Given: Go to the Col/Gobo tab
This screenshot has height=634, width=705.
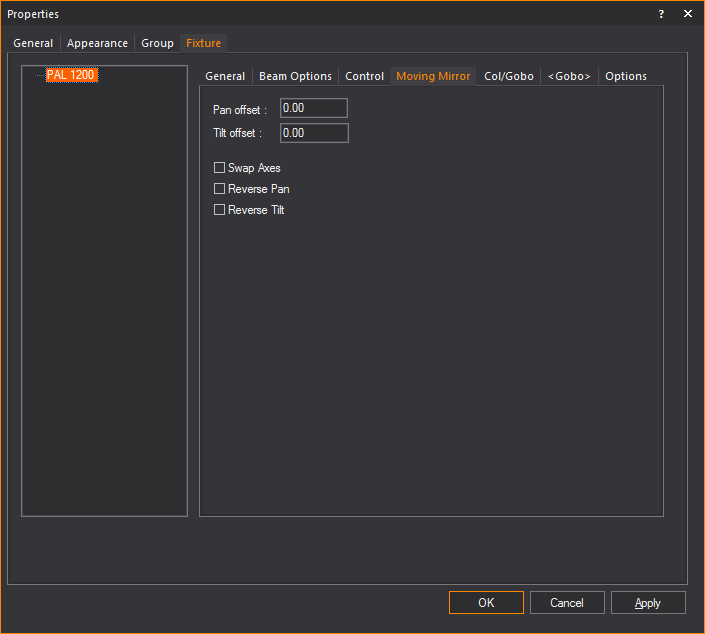Looking at the screenshot, I should coord(508,76).
